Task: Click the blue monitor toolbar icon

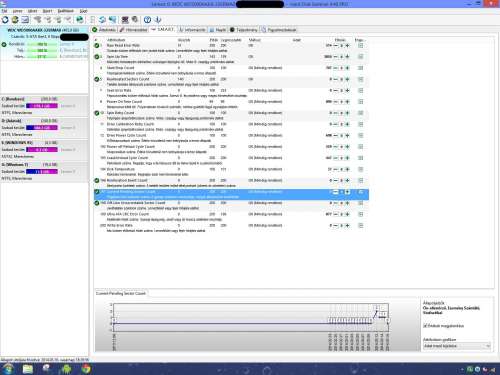Action: [x=113, y=20]
